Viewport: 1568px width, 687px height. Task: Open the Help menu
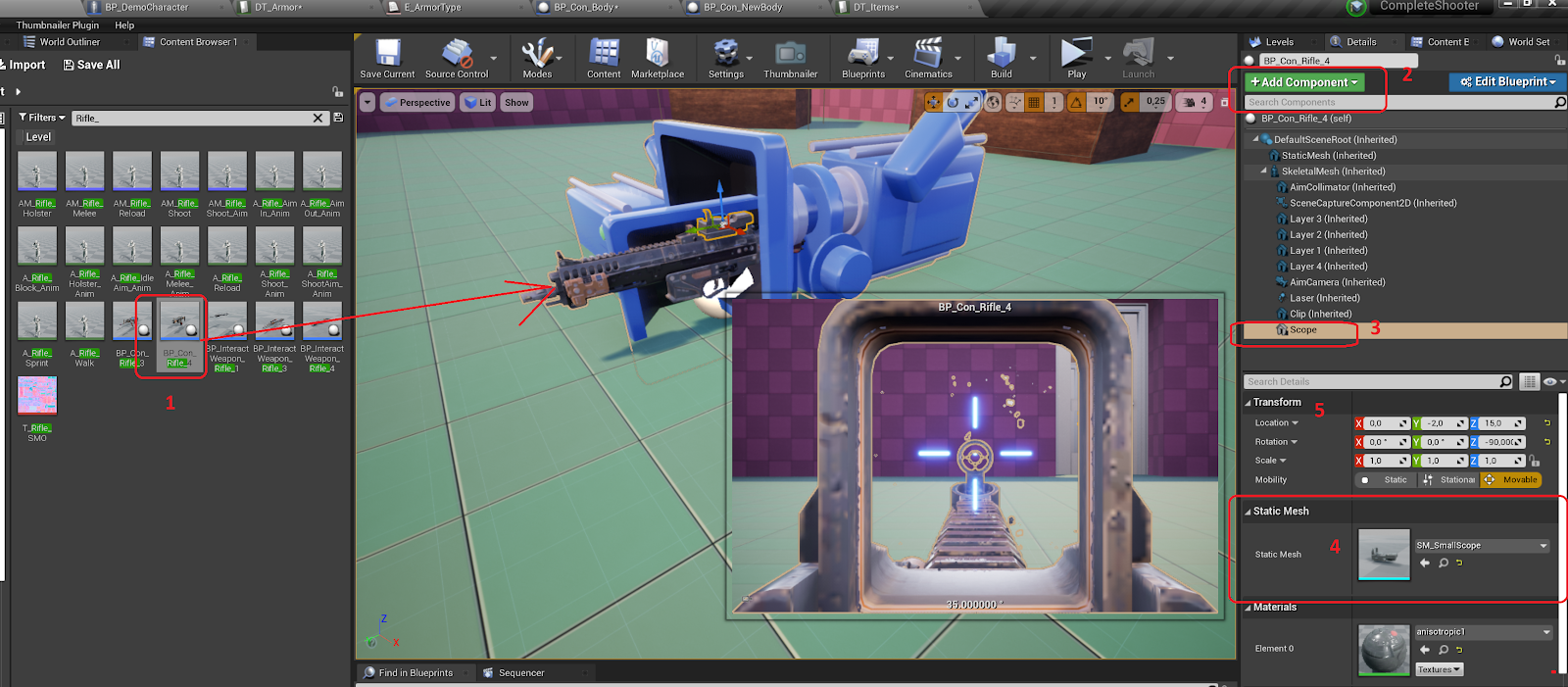click(124, 25)
